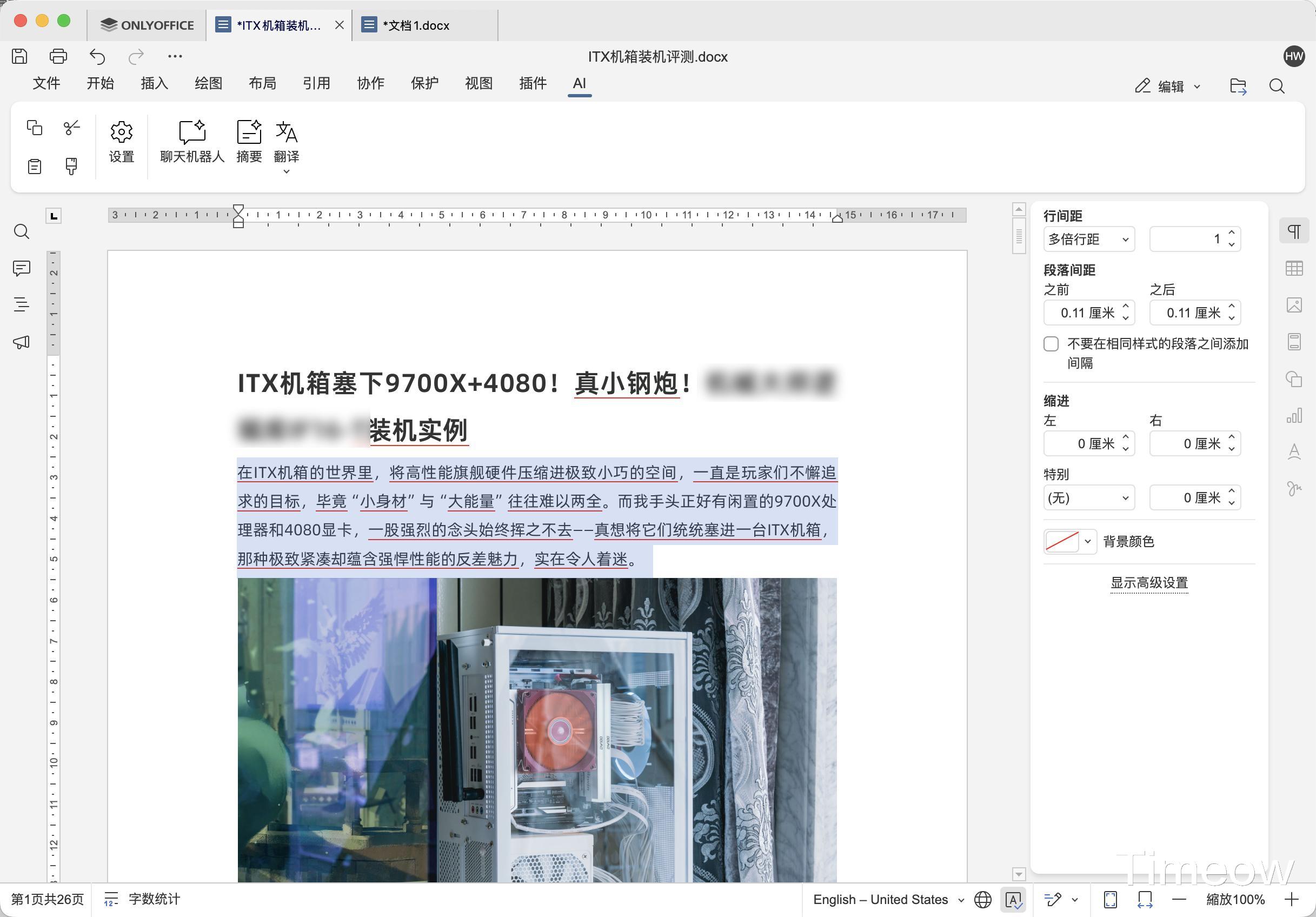Image resolution: width=1316 pixels, height=917 pixels.
Task: Open table settings in right sidebar
Action: coord(1294,268)
